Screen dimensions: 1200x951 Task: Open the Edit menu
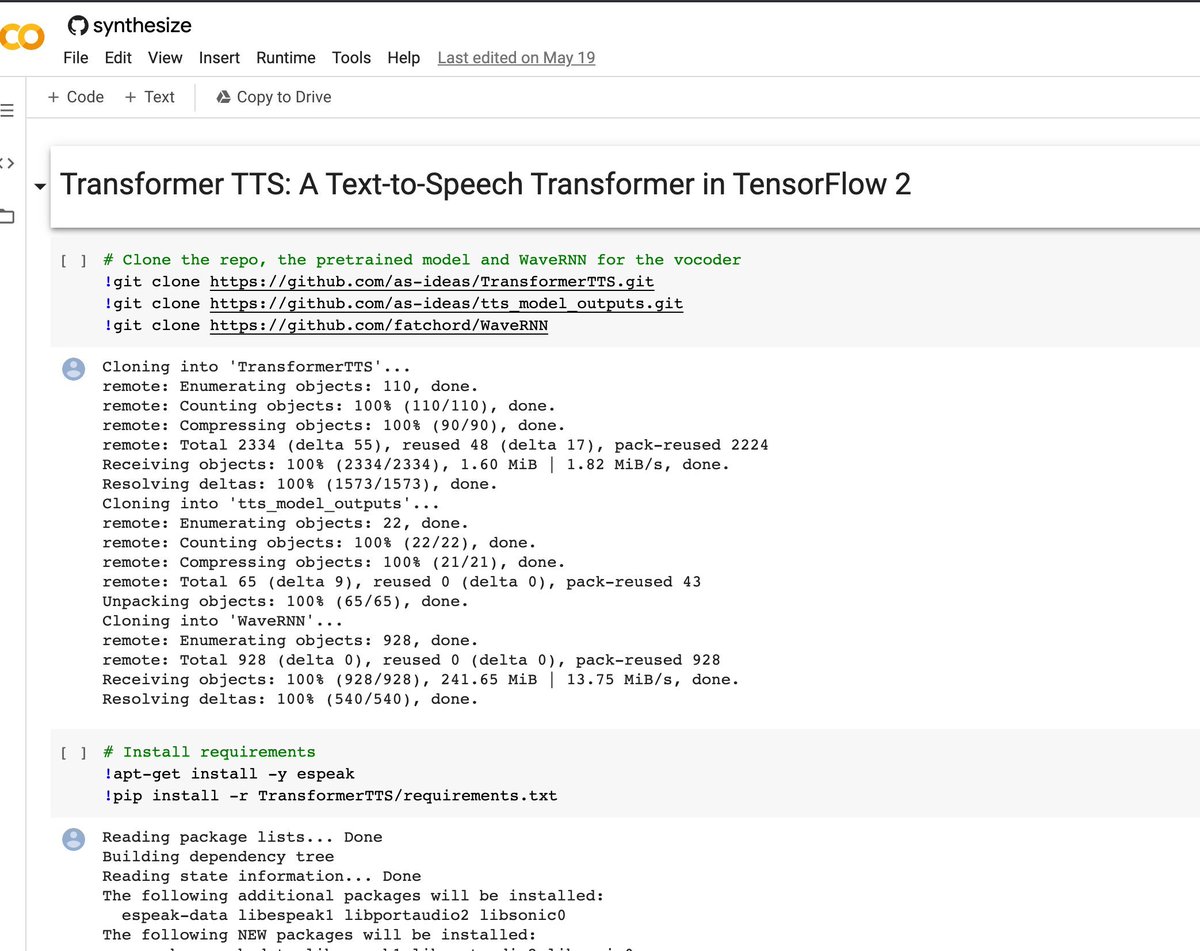[118, 58]
